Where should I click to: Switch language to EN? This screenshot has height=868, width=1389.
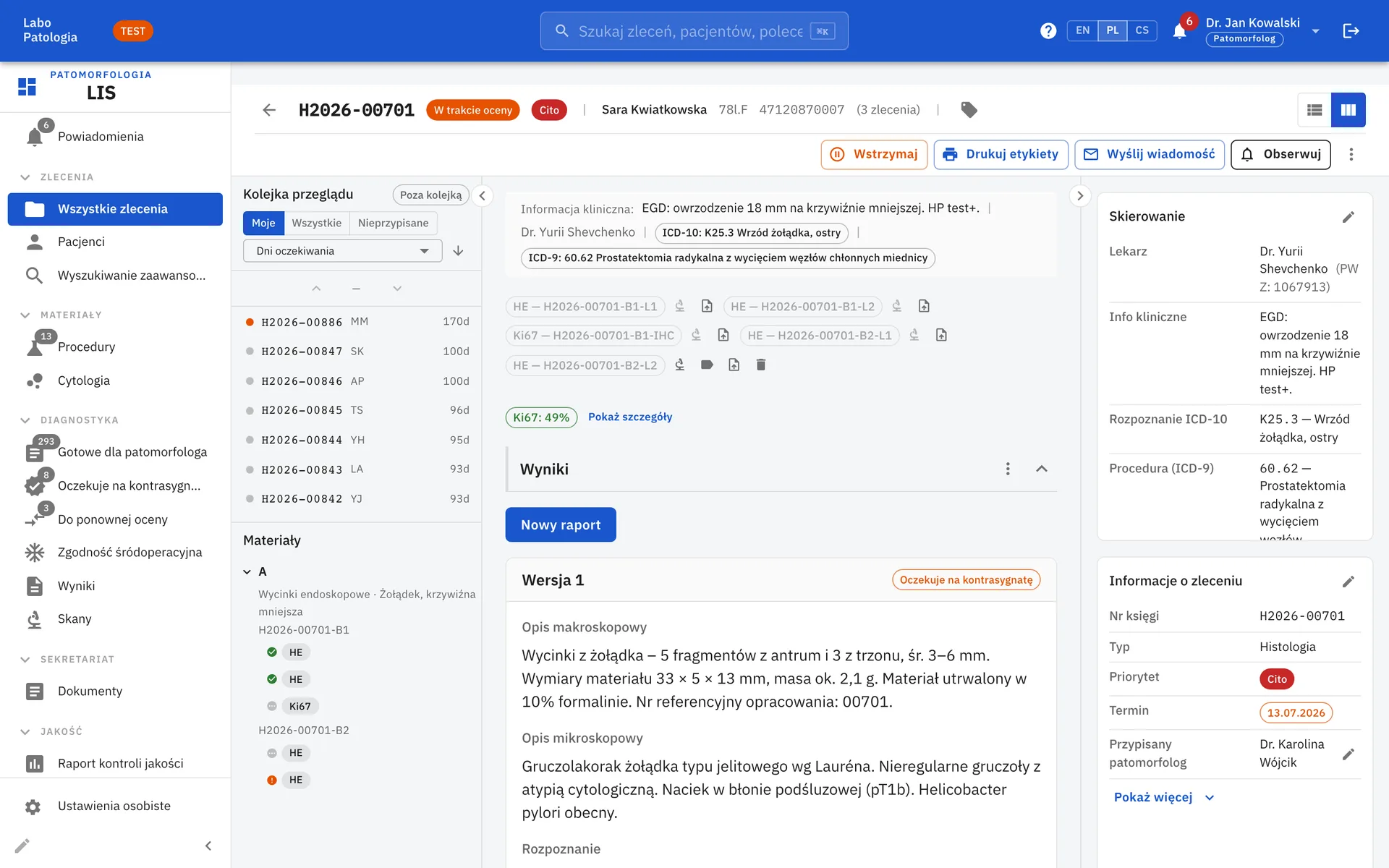pyautogui.click(x=1082, y=30)
